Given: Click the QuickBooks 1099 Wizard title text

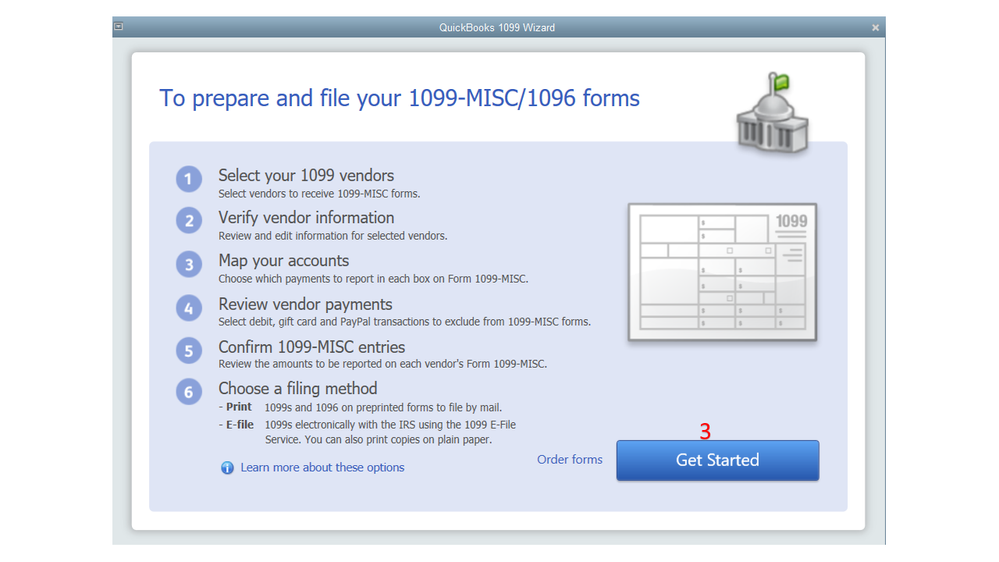Looking at the screenshot, I should (497, 27).
